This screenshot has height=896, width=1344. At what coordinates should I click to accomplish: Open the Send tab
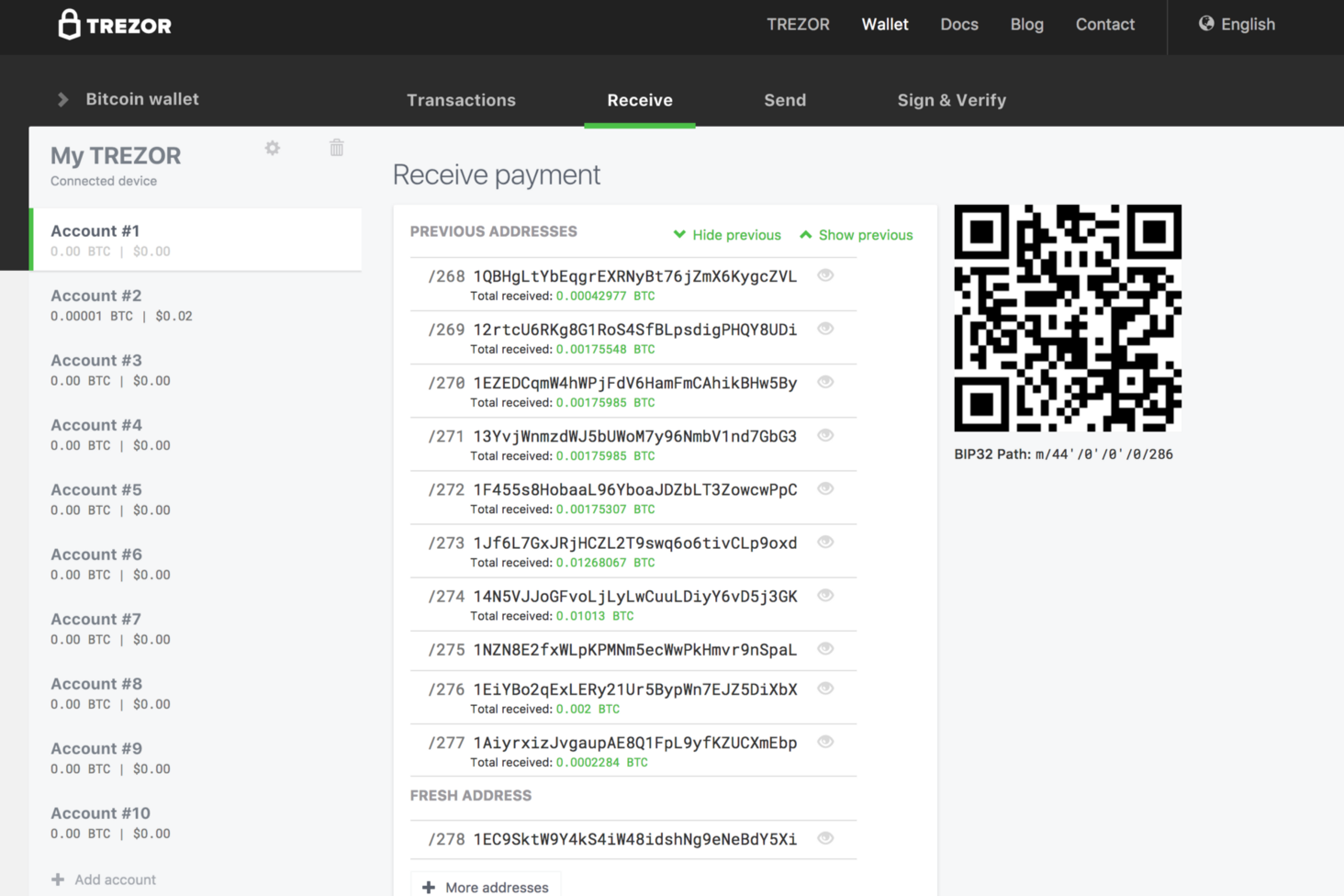click(x=785, y=100)
